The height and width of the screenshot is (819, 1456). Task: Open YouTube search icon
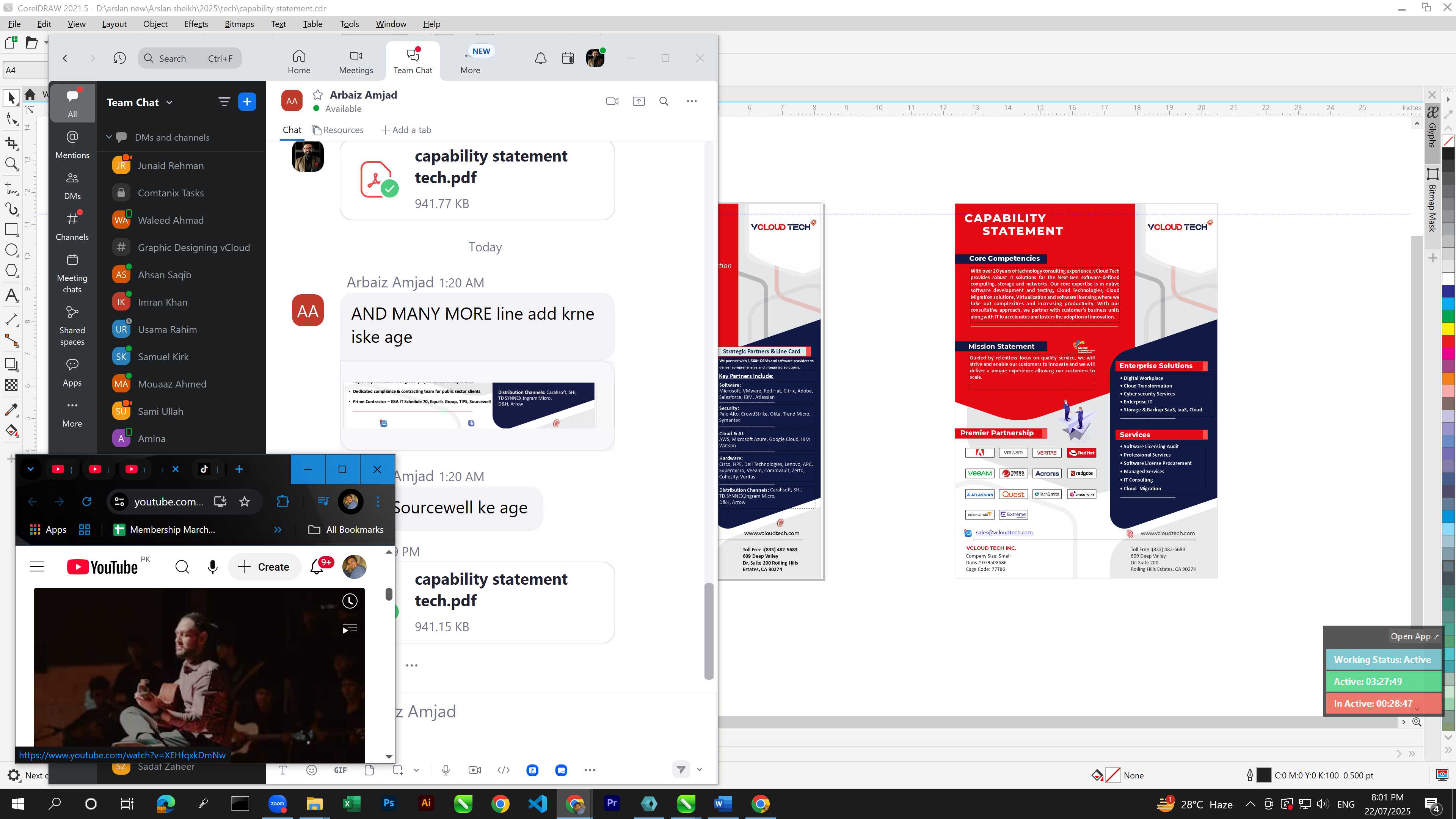coord(182,567)
